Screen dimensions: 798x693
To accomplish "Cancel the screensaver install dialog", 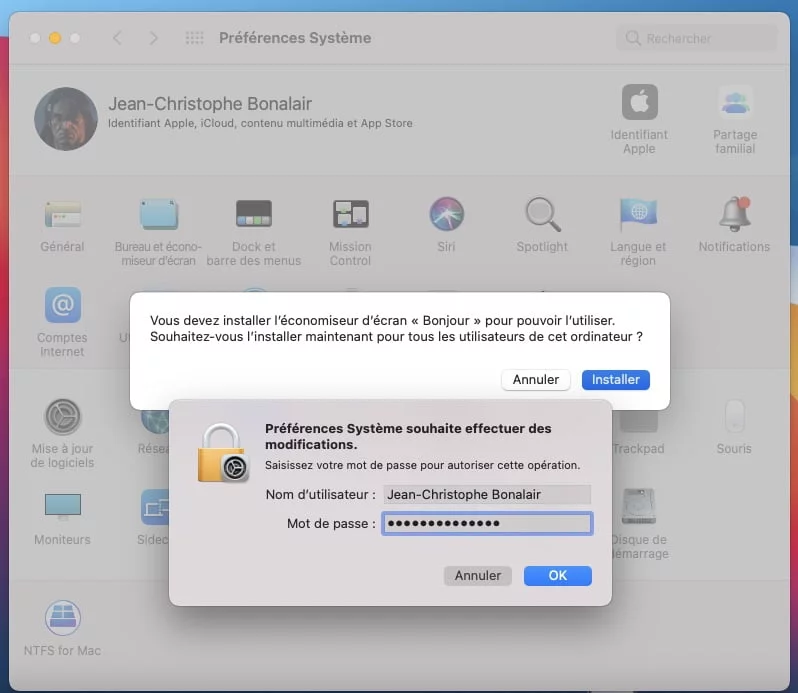I will (535, 380).
